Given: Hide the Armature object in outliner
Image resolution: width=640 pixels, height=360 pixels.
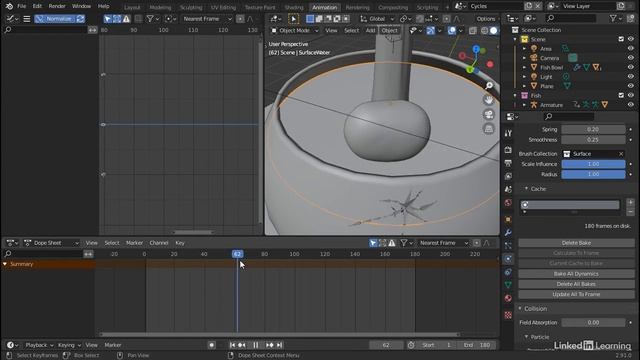Looking at the screenshot, I should coord(631,105).
